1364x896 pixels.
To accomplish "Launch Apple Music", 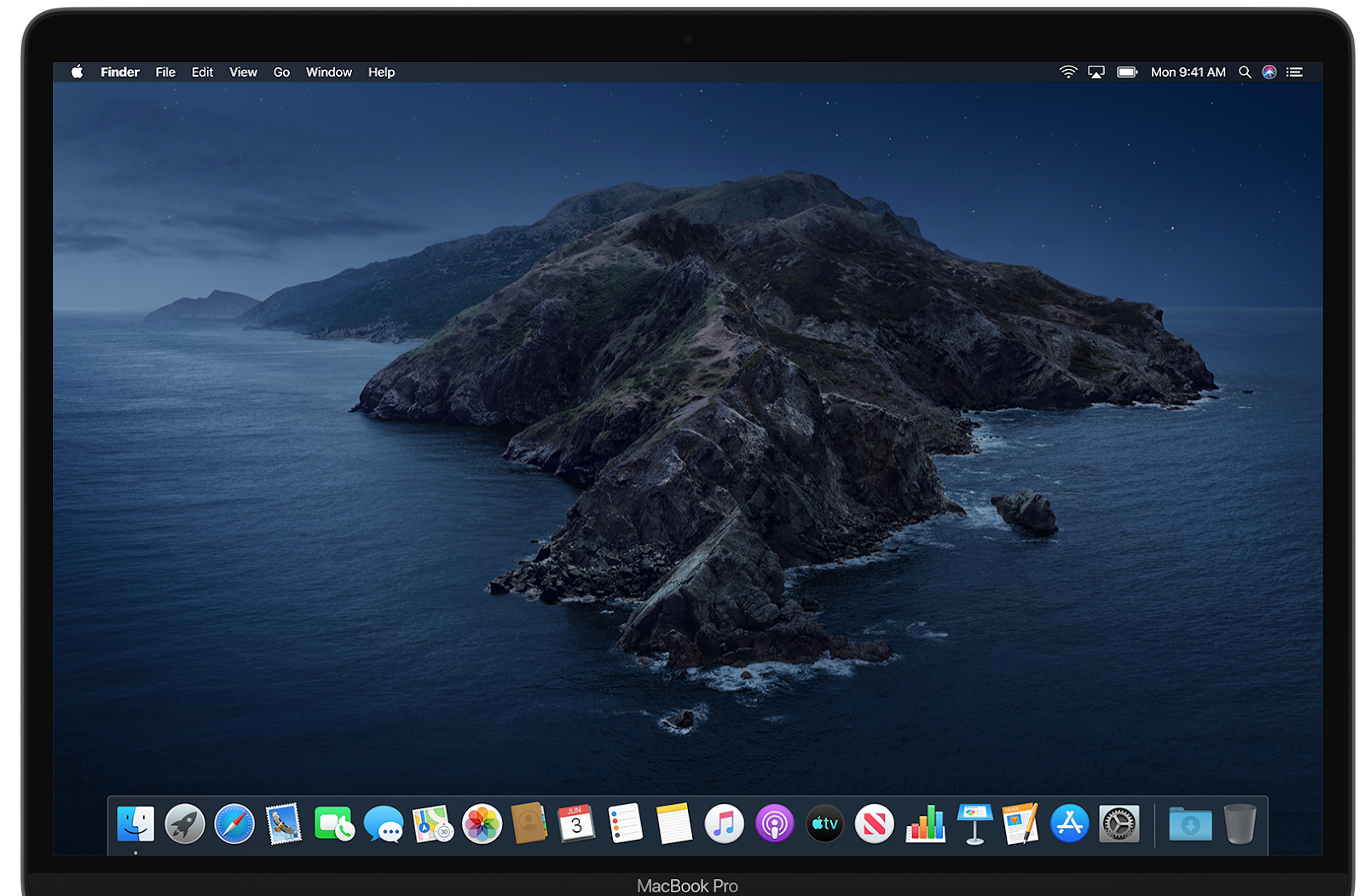I will pos(724,824).
